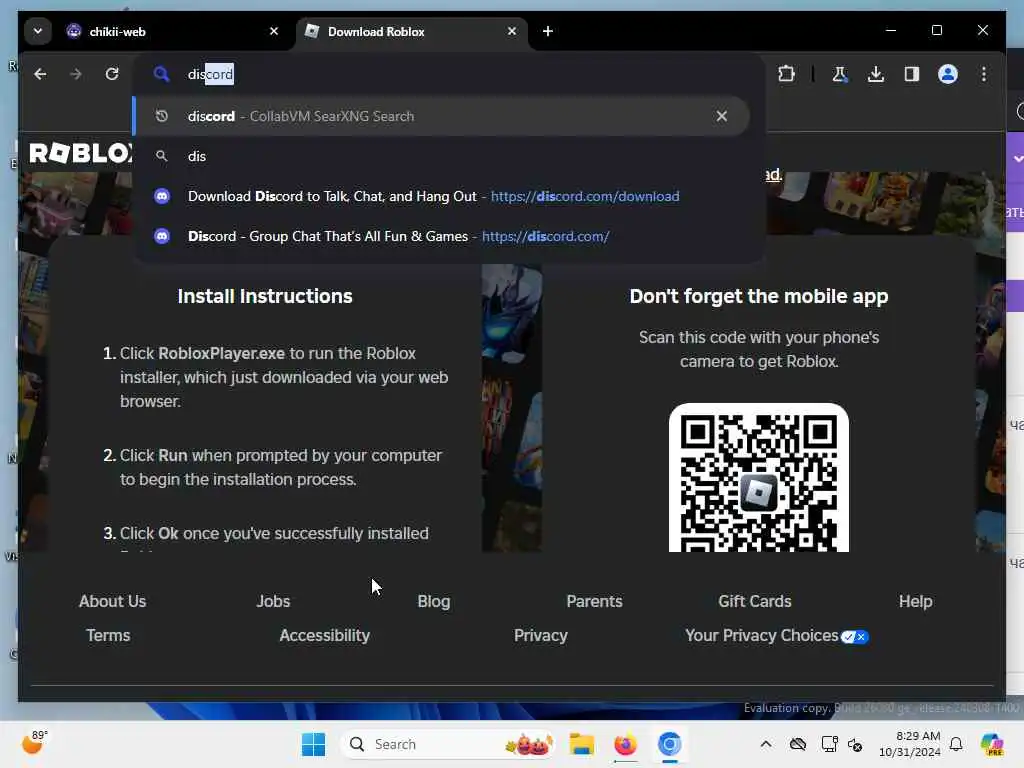The width and height of the screenshot is (1024, 768).
Task: Click the pumpkin search highlight icon
Action: (x=529, y=744)
